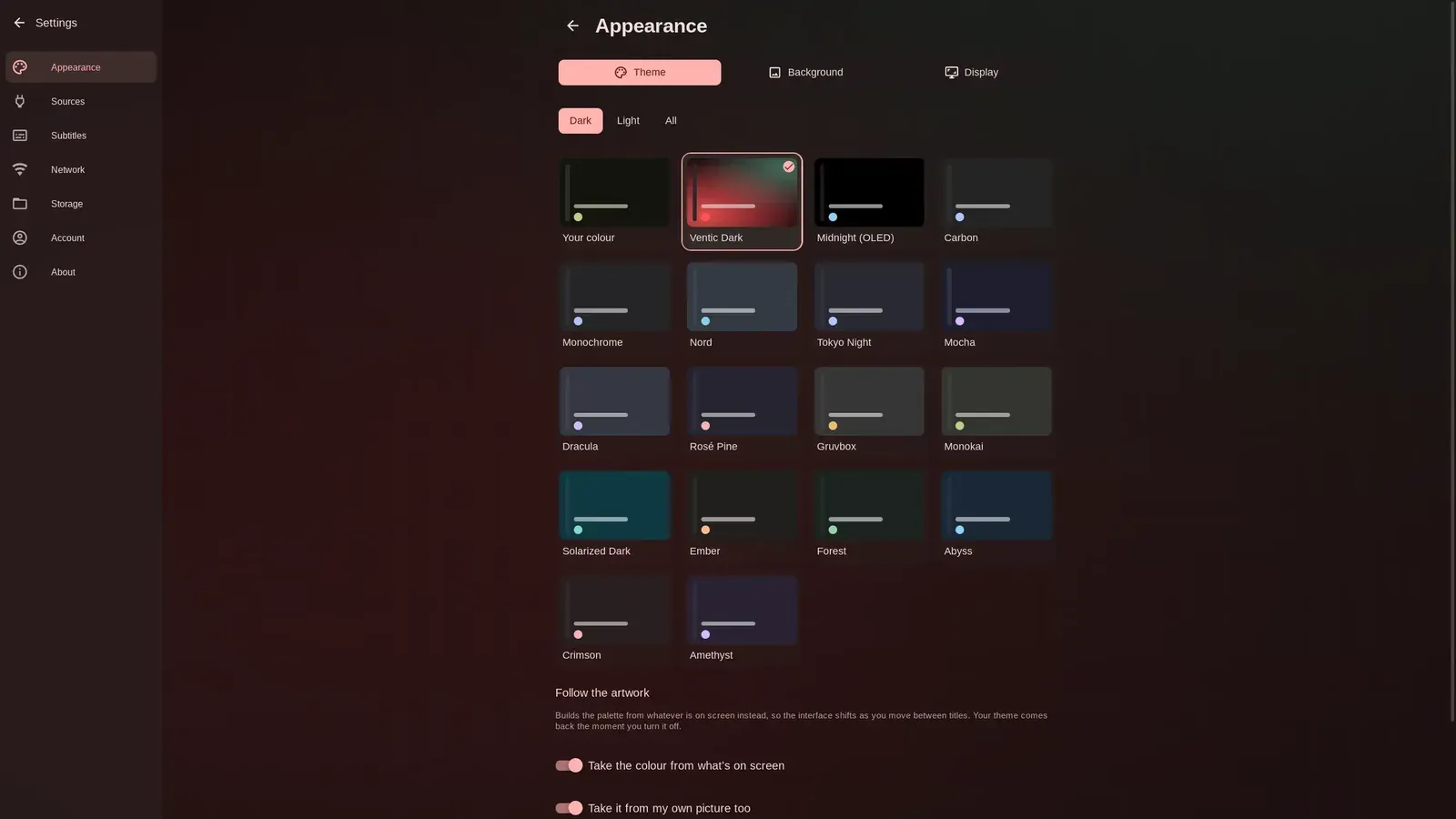This screenshot has height=819, width=1456.
Task: Pick the Gruvbox theme
Action: 869,410
